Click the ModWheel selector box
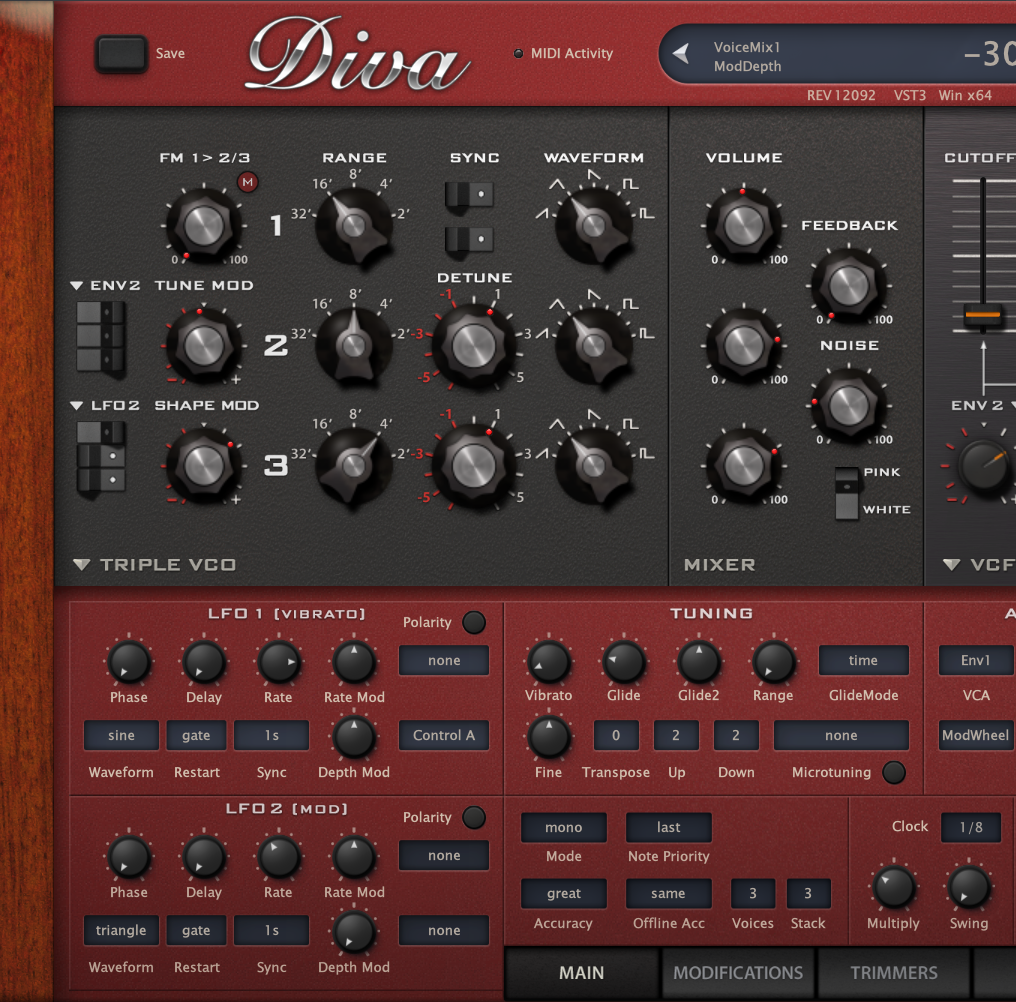Screen dimensions: 1016x1002 coord(976,735)
